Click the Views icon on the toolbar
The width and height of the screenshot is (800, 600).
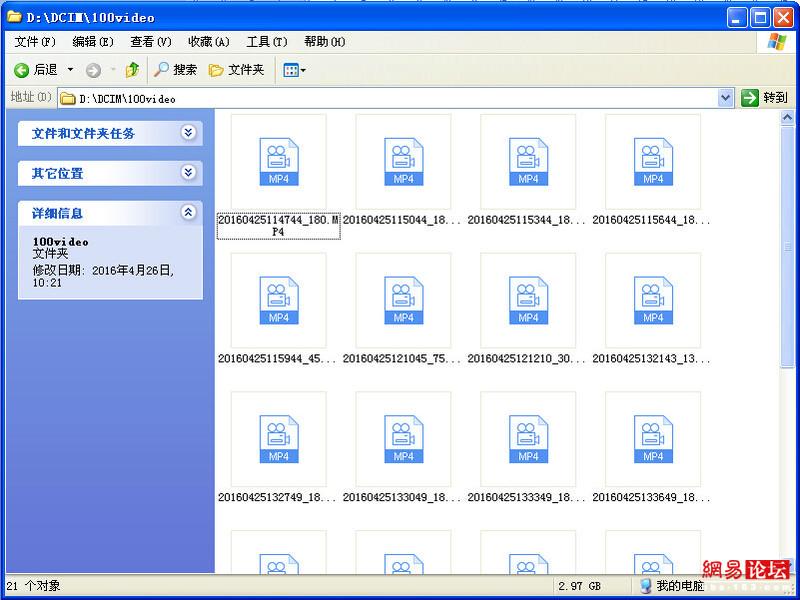pyautogui.click(x=292, y=70)
